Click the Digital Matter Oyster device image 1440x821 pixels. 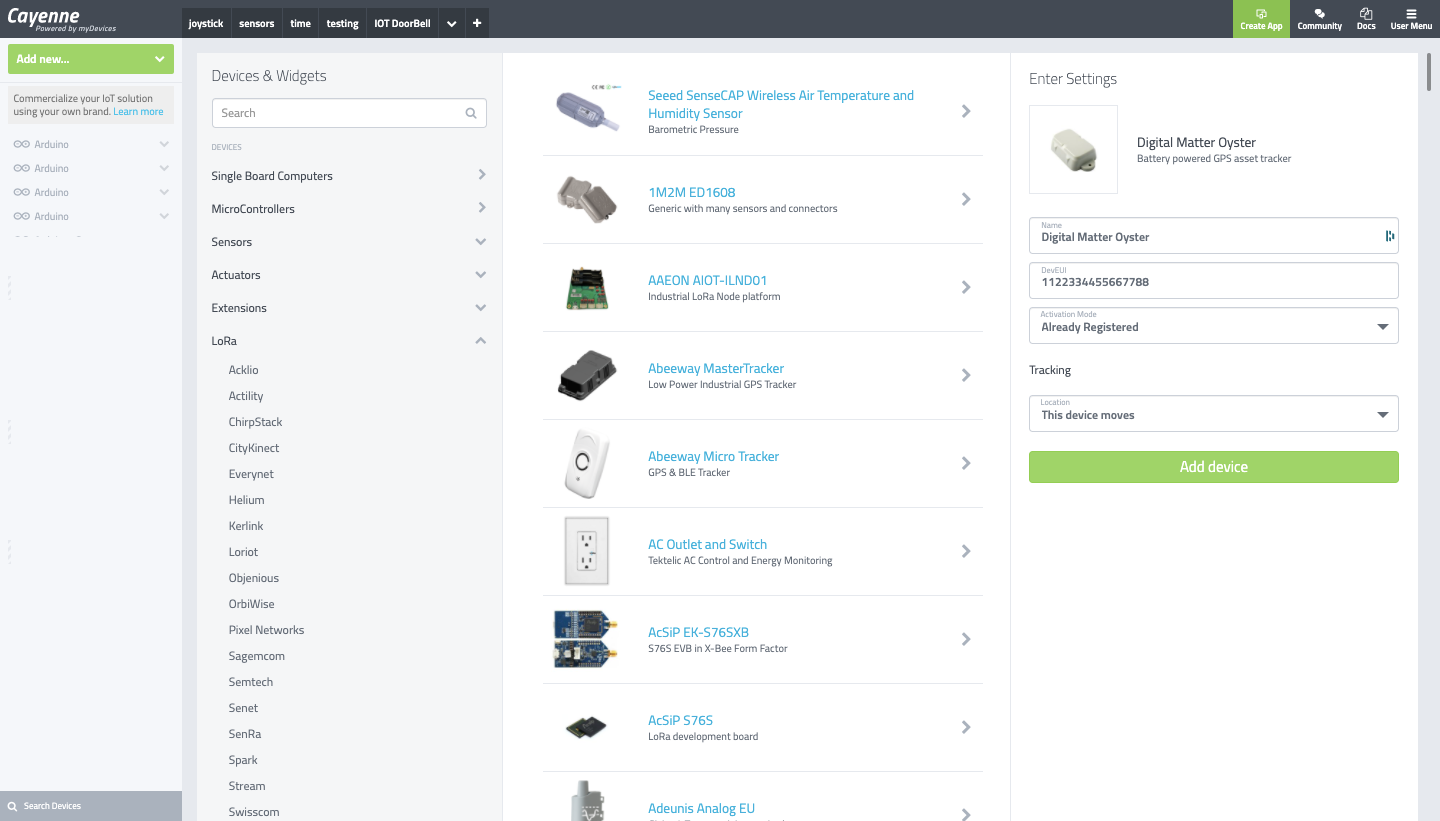pyautogui.click(x=1073, y=150)
